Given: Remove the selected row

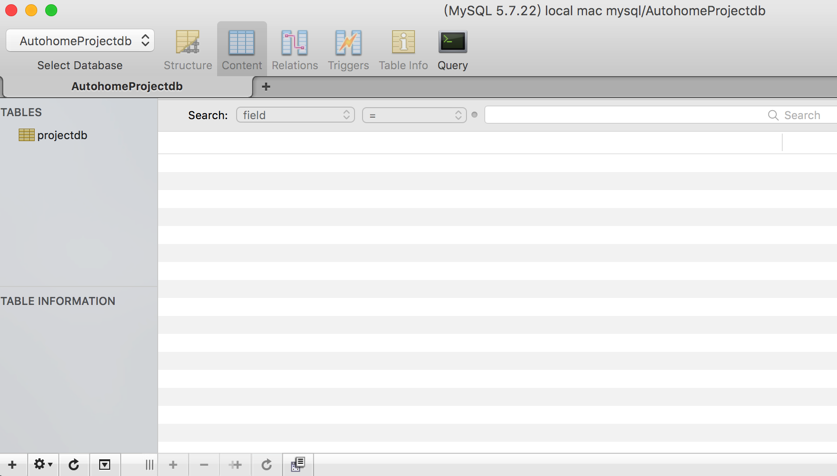Looking at the screenshot, I should point(204,465).
